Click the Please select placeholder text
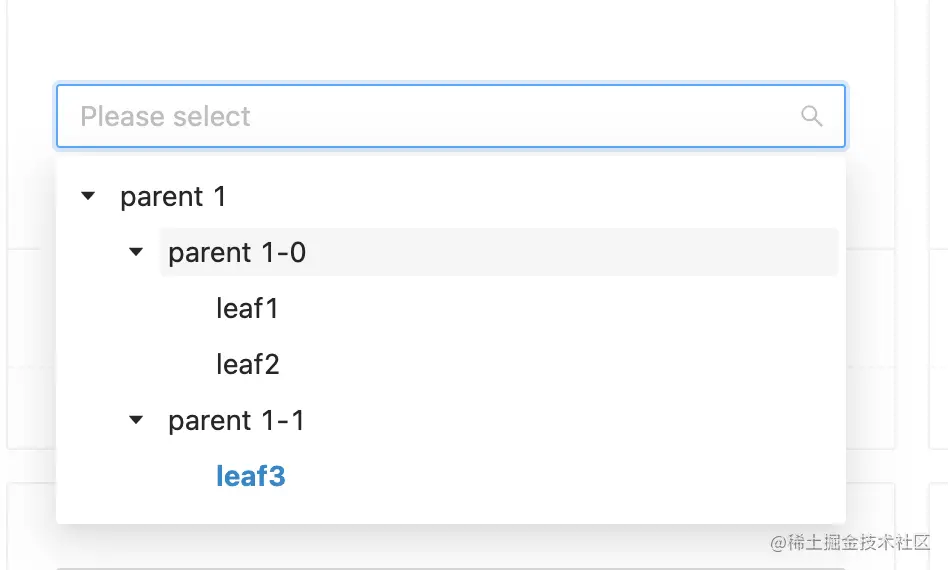948x570 pixels. (x=165, y=117)
